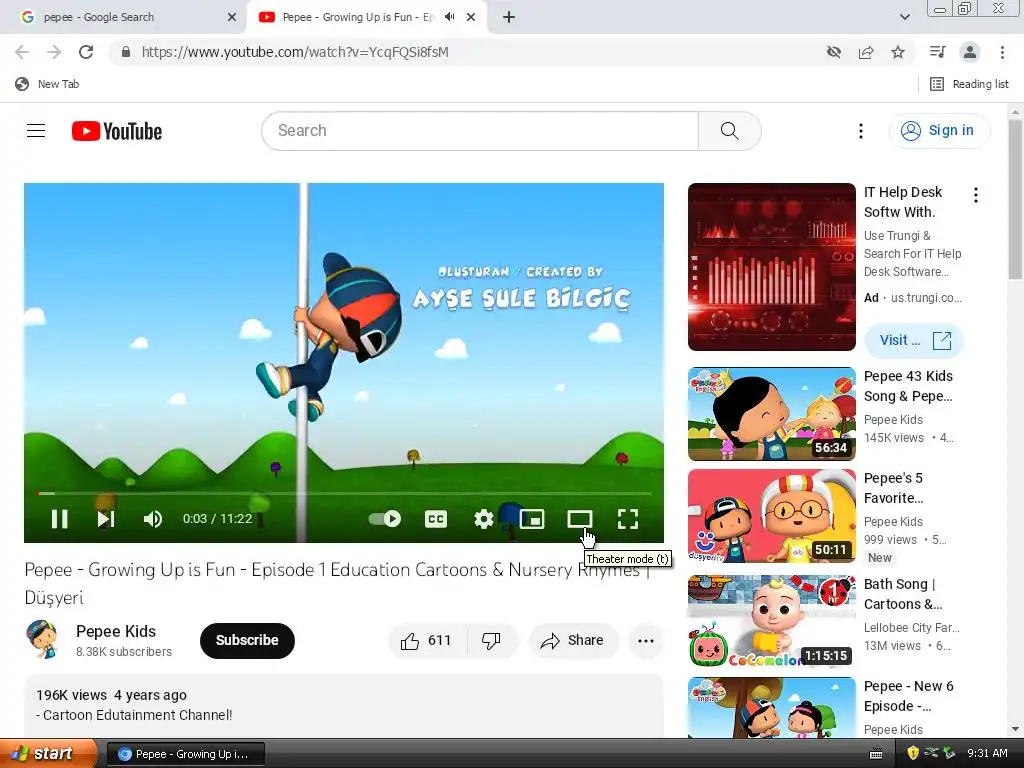Open Pepee Kids channel name link

116,631
